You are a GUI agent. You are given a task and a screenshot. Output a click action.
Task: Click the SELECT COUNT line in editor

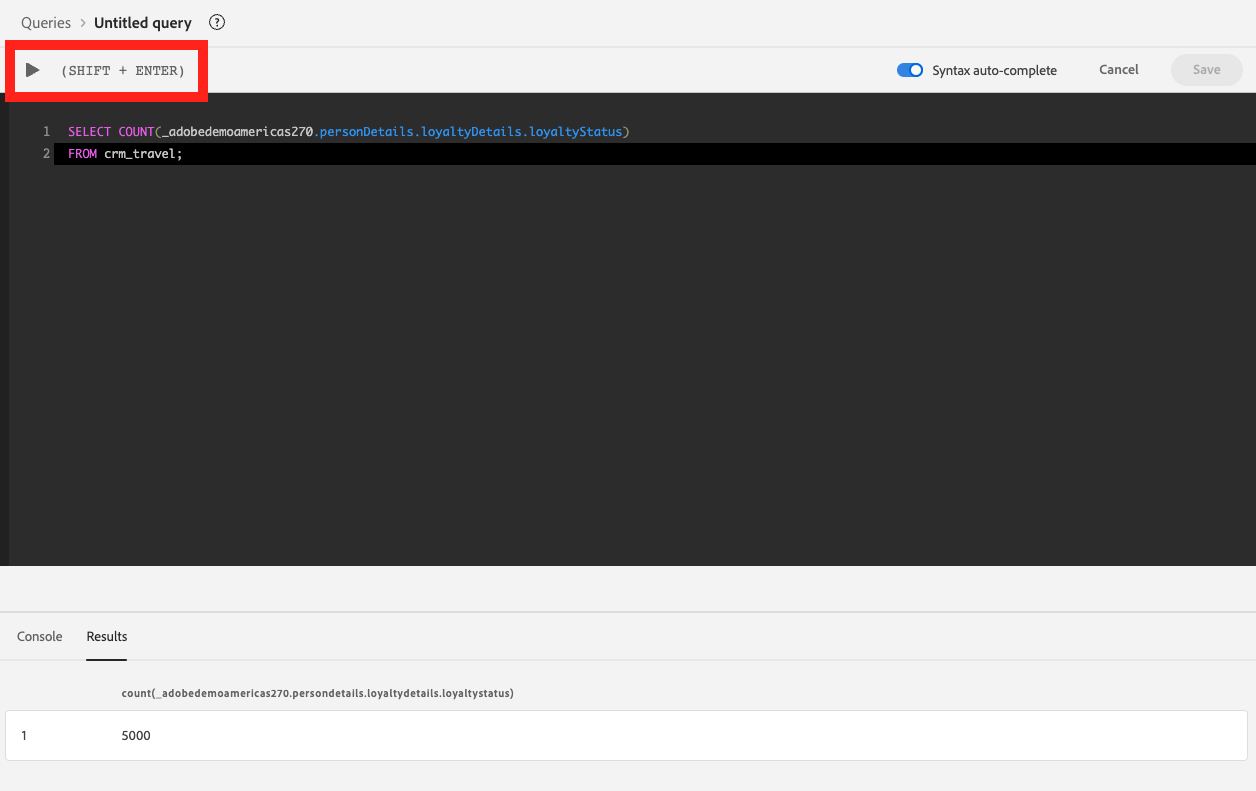349,132
